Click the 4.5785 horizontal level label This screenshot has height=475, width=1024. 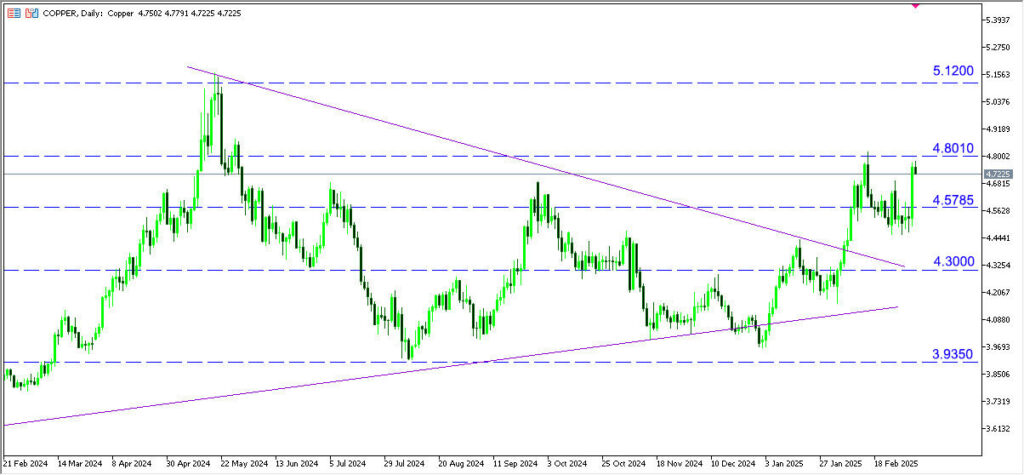[x=952, y=200]
